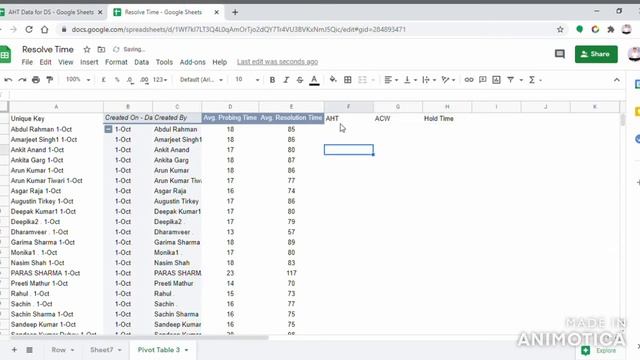Open zoom level 100% dropdown

(x=78, y=80)
